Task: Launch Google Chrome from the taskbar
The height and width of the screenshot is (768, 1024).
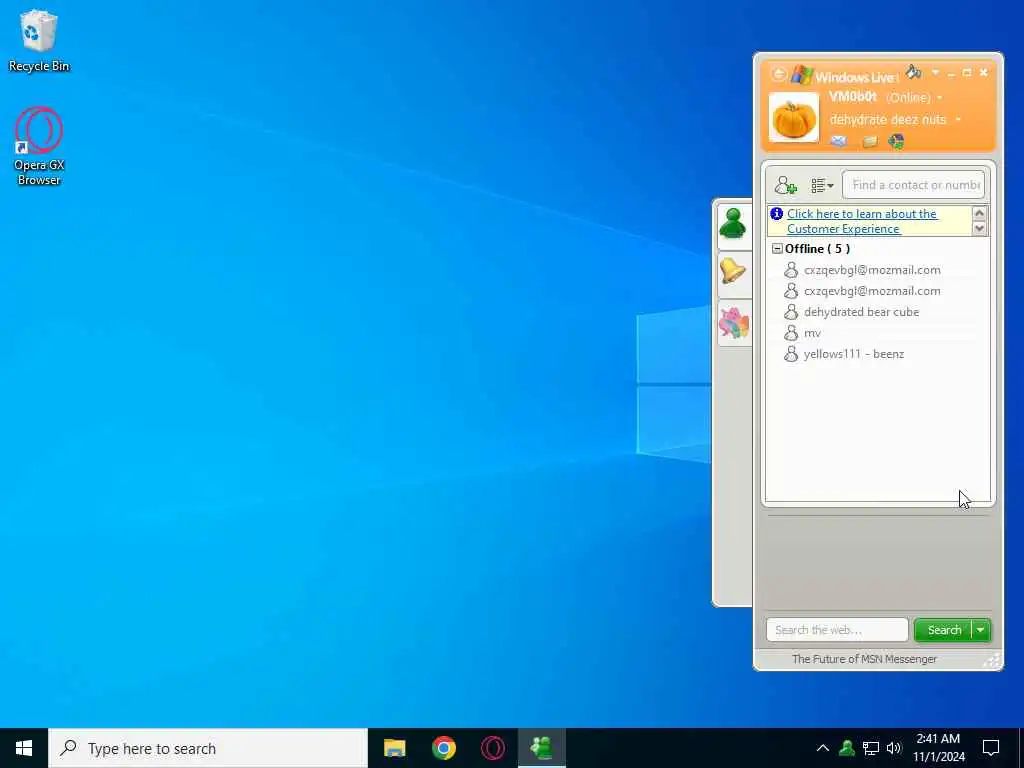Action: pos(443,748)
